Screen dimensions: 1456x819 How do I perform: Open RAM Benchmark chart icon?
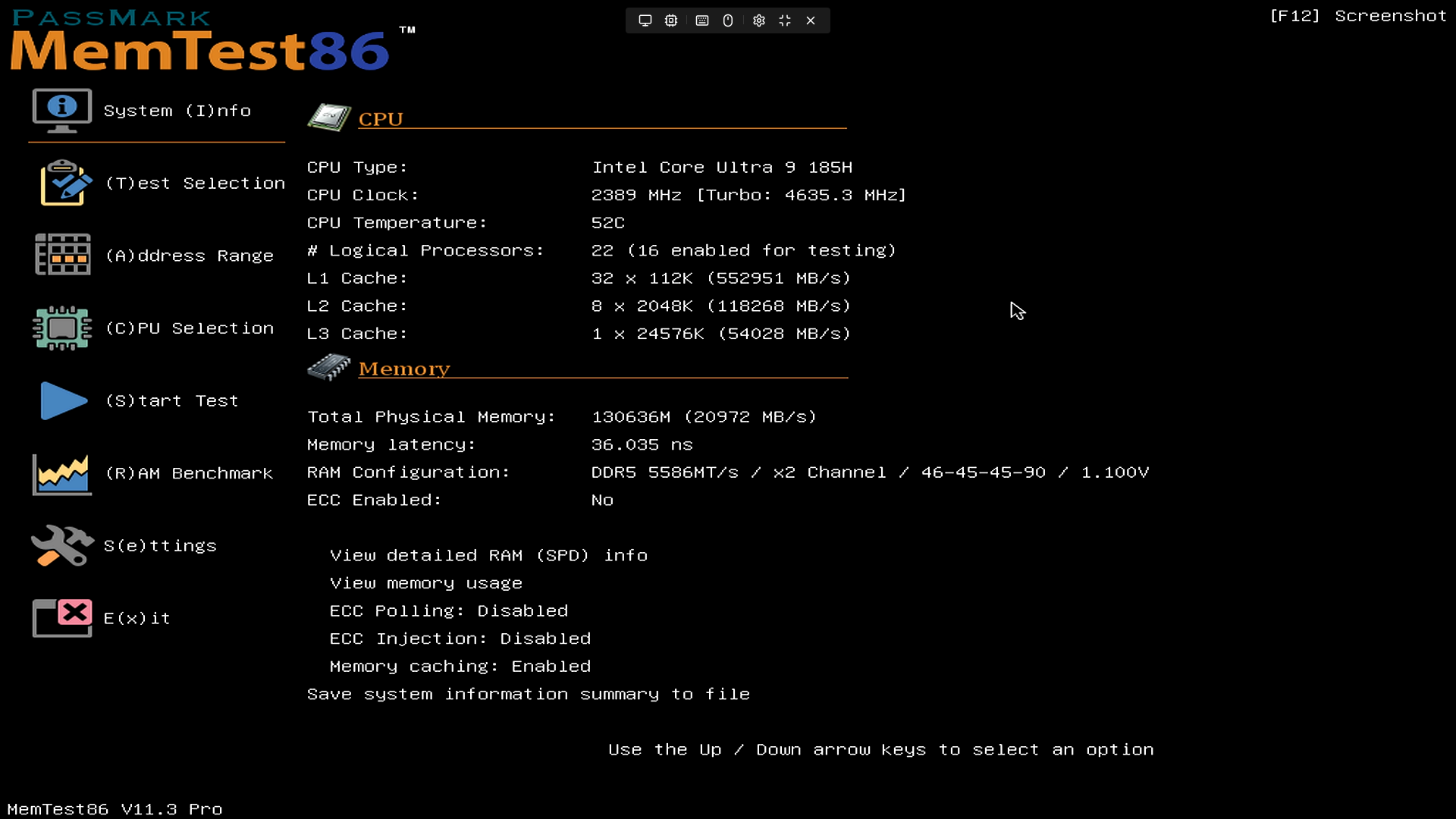pos(62,474)
